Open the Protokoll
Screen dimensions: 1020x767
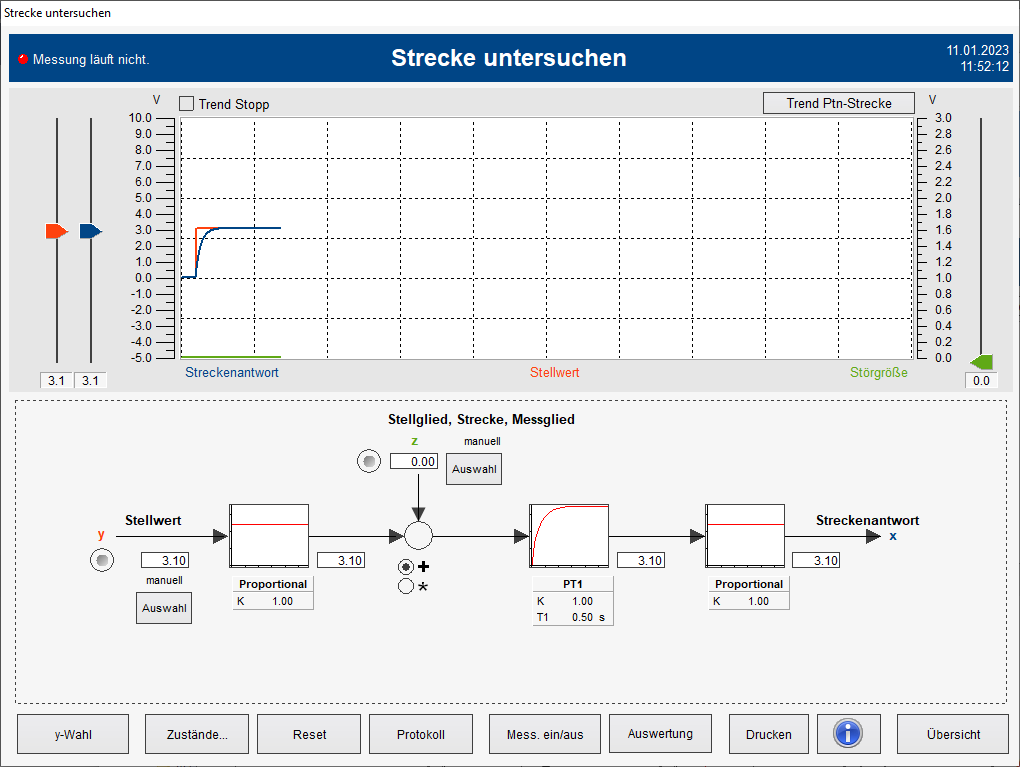pyautogui.click(x=421, y=734)
